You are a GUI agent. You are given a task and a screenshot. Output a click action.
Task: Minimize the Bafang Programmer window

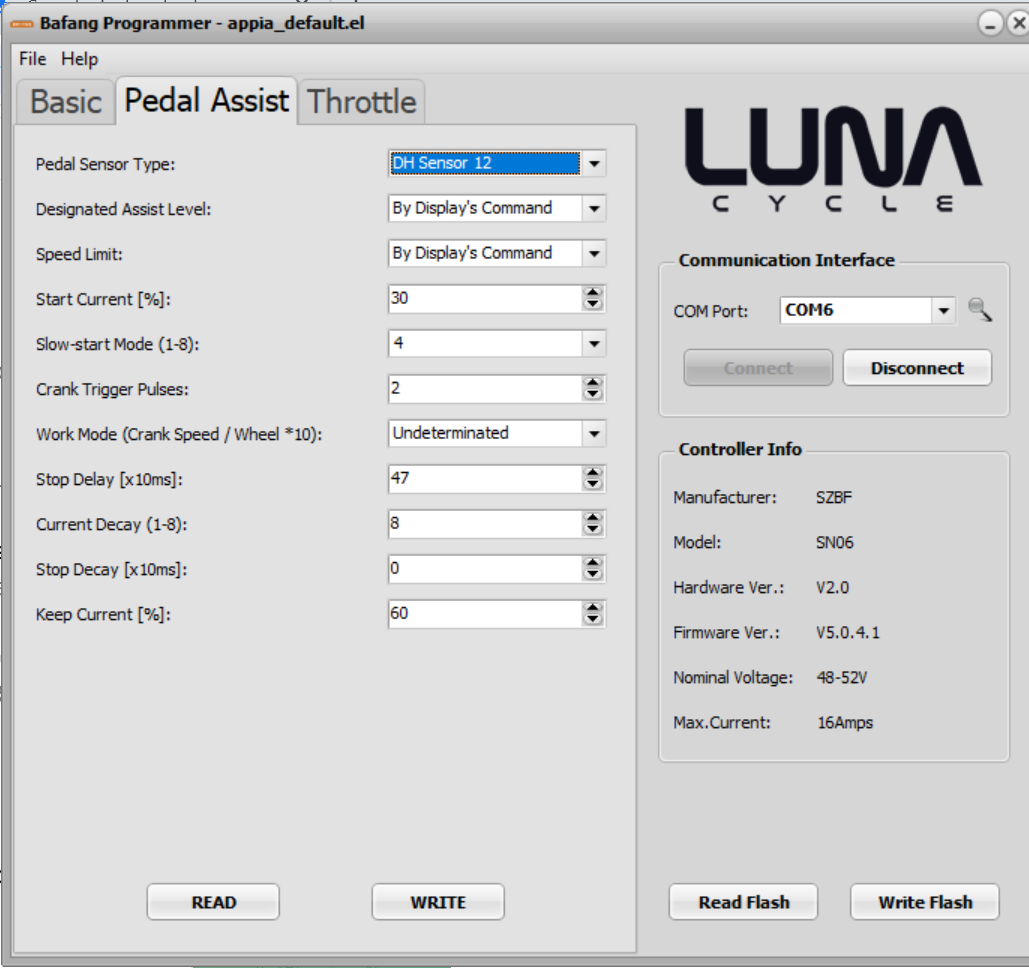tap(990, 24)
